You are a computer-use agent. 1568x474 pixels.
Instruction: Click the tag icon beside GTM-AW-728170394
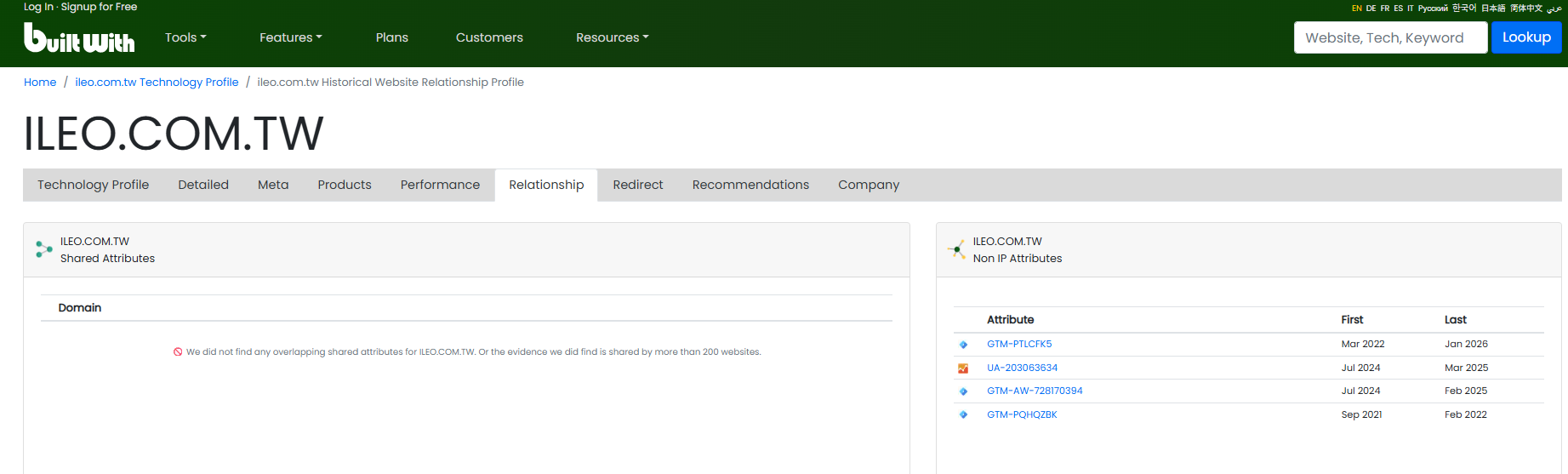[963, 391]
